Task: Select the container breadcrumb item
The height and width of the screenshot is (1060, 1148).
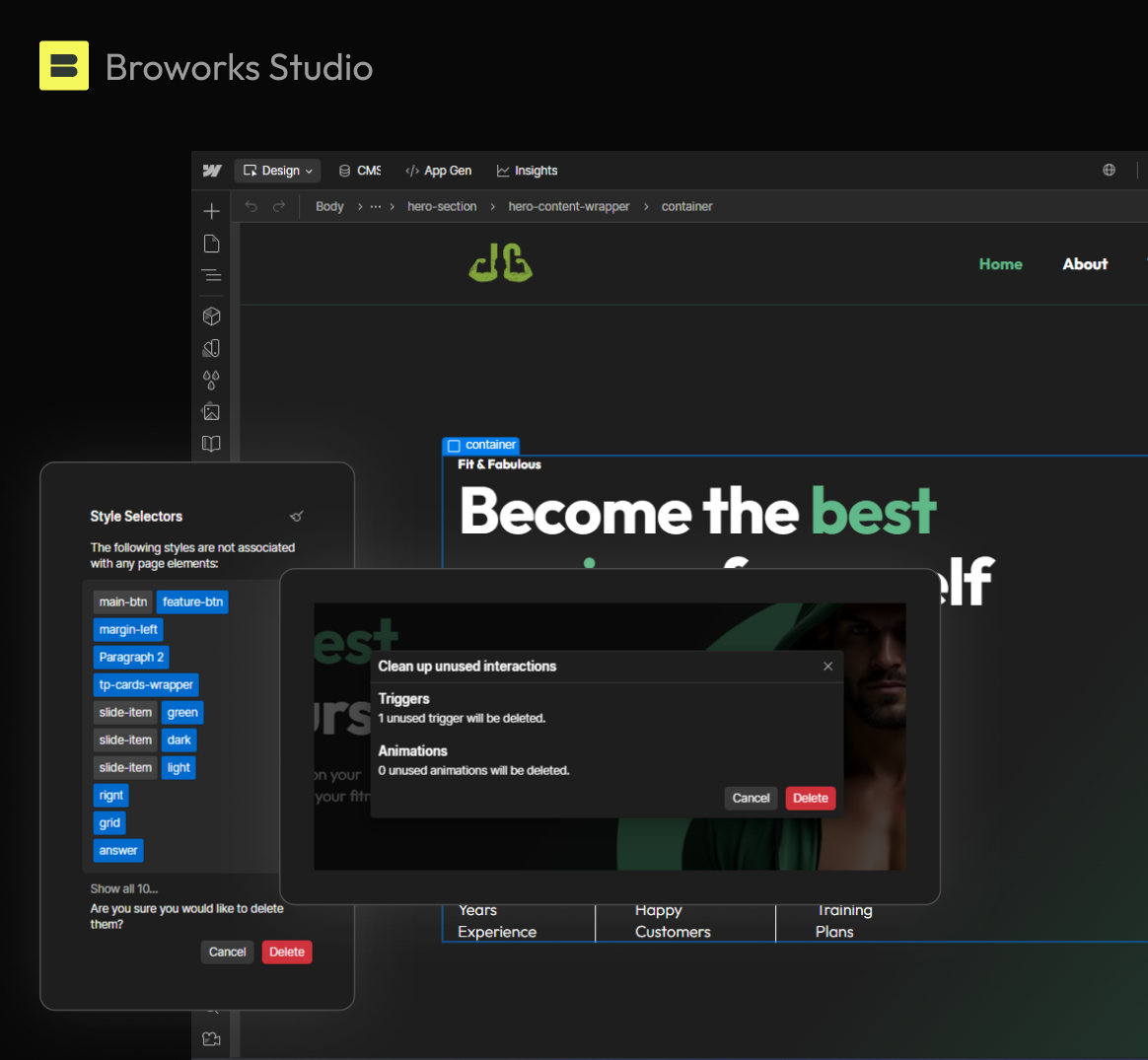Action: click(686, 206)
